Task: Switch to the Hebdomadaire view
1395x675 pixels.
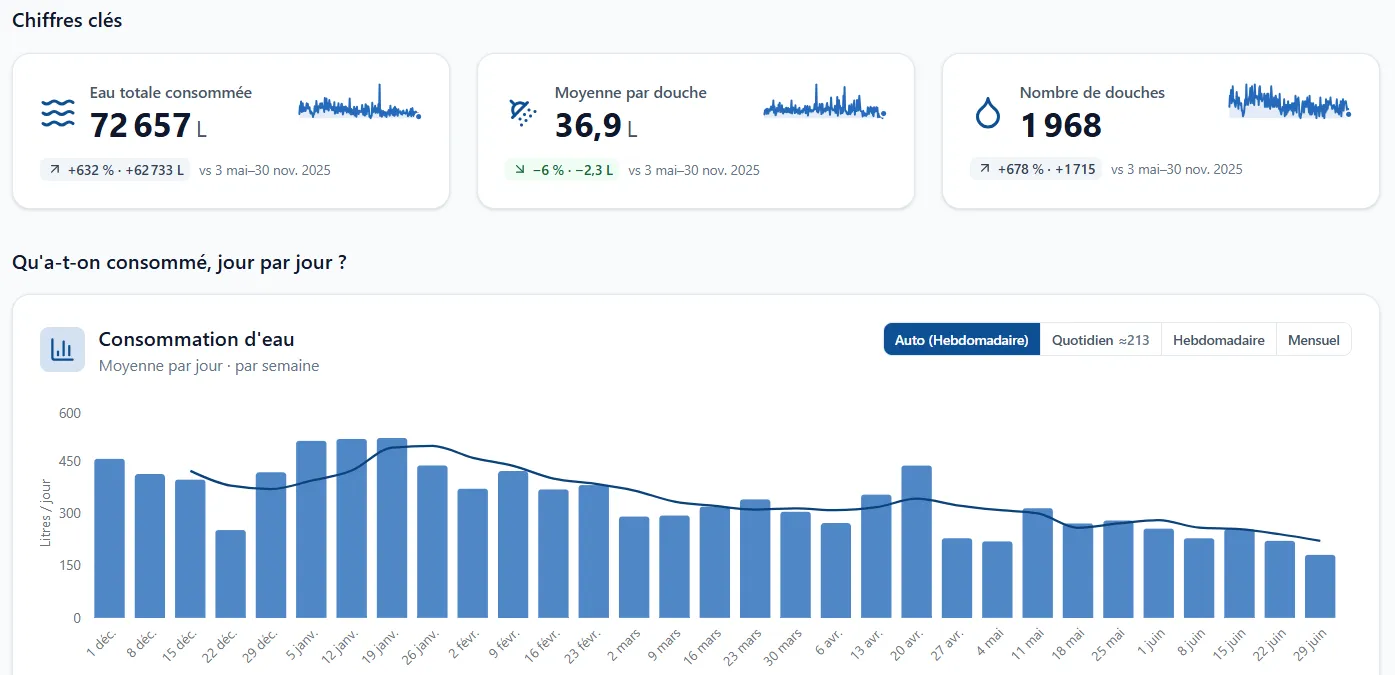Action: point(1219,340)
